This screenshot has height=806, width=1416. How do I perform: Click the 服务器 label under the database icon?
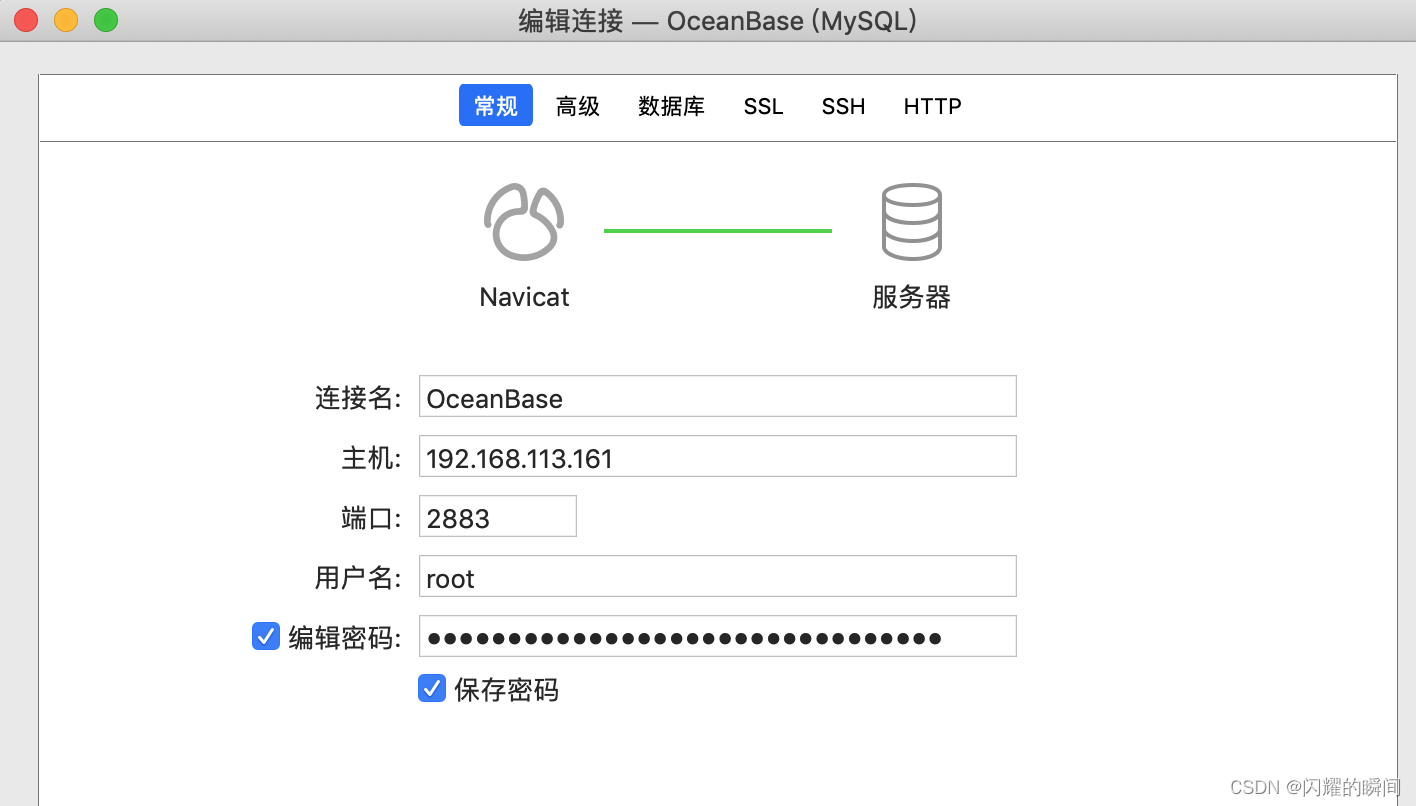911,297
